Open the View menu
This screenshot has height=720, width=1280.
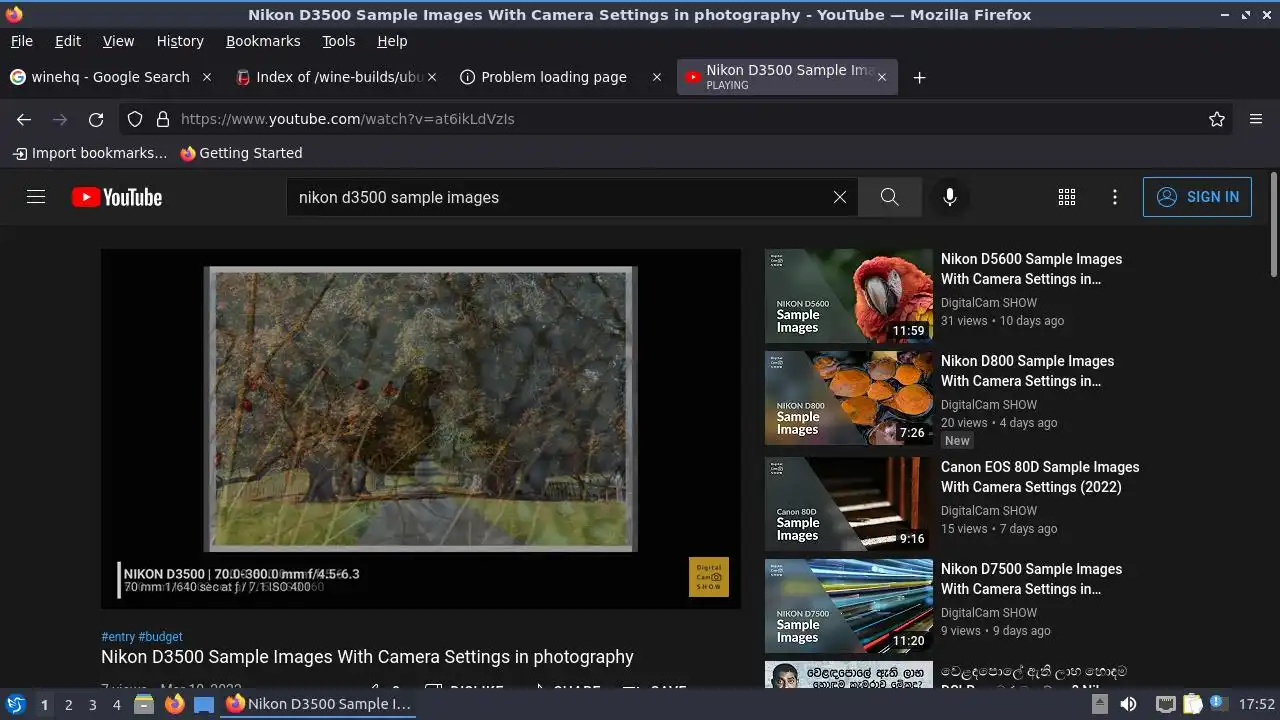click(x=118, y=41)
